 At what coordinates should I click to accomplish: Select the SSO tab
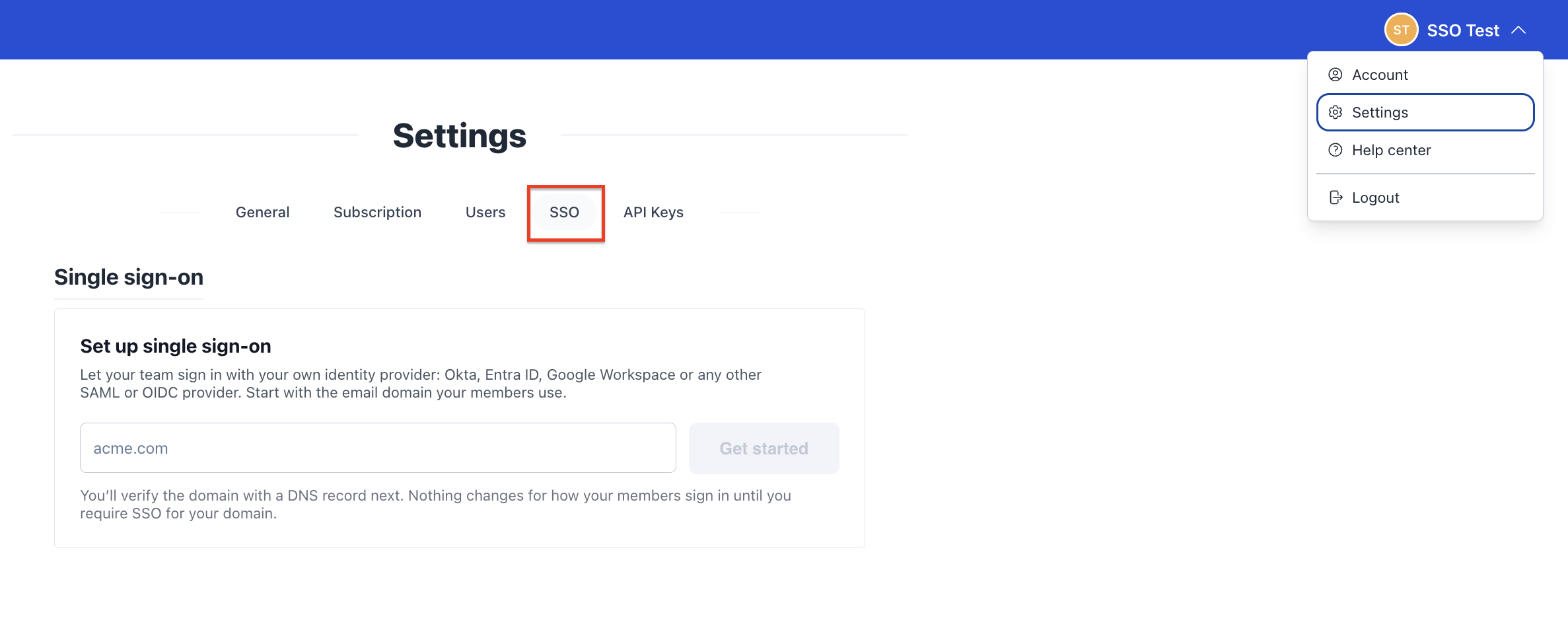(564, 212)
